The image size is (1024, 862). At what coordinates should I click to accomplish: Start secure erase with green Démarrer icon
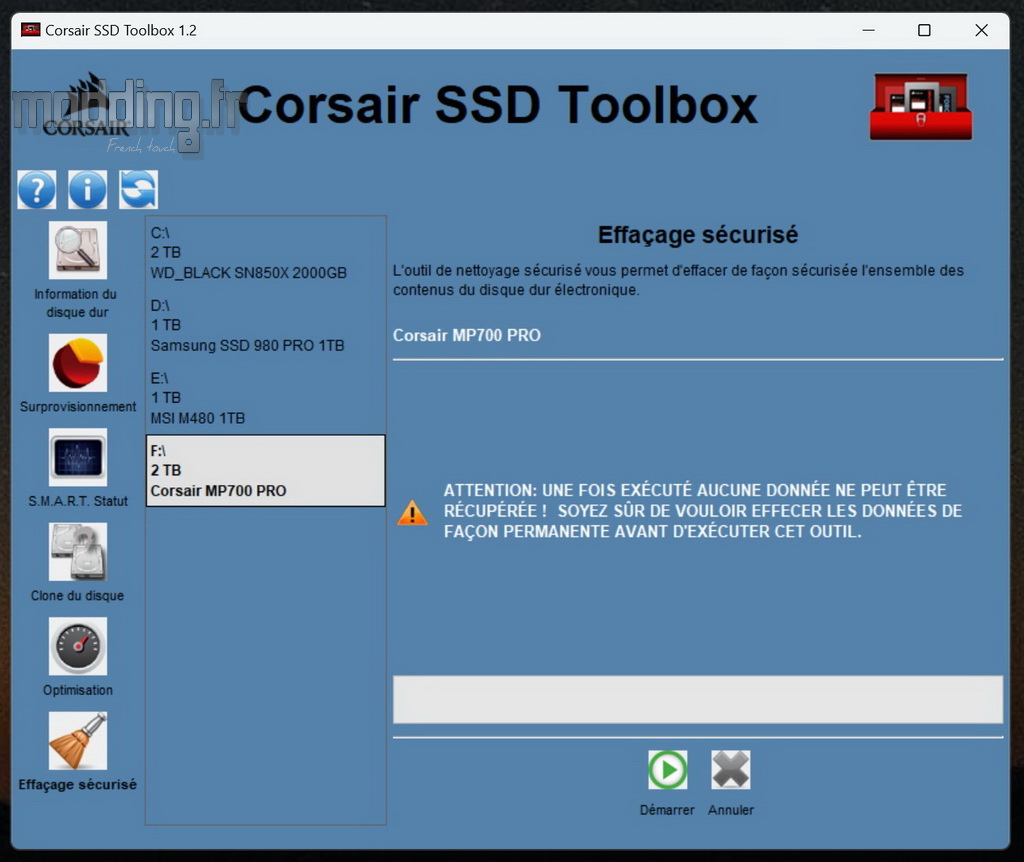coord(667,770)
